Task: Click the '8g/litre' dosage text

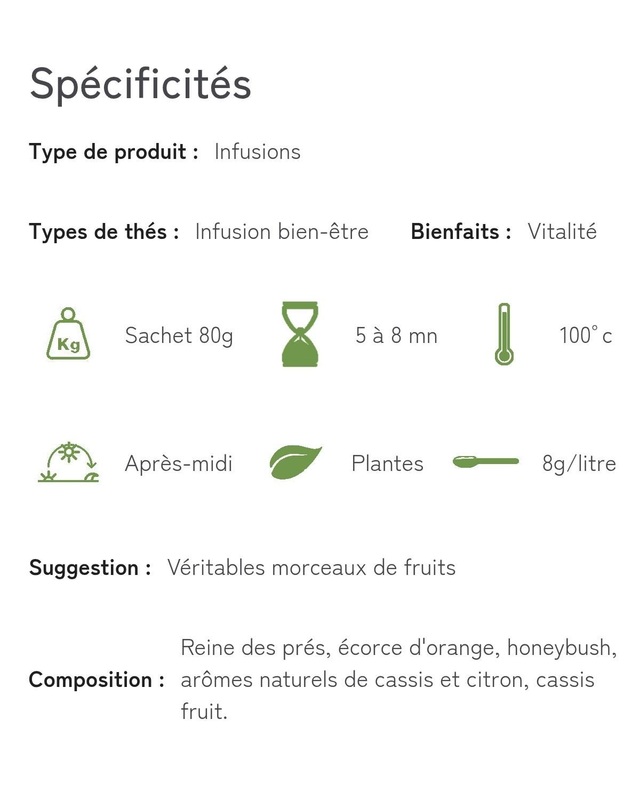Action: [x=579, y=464]
